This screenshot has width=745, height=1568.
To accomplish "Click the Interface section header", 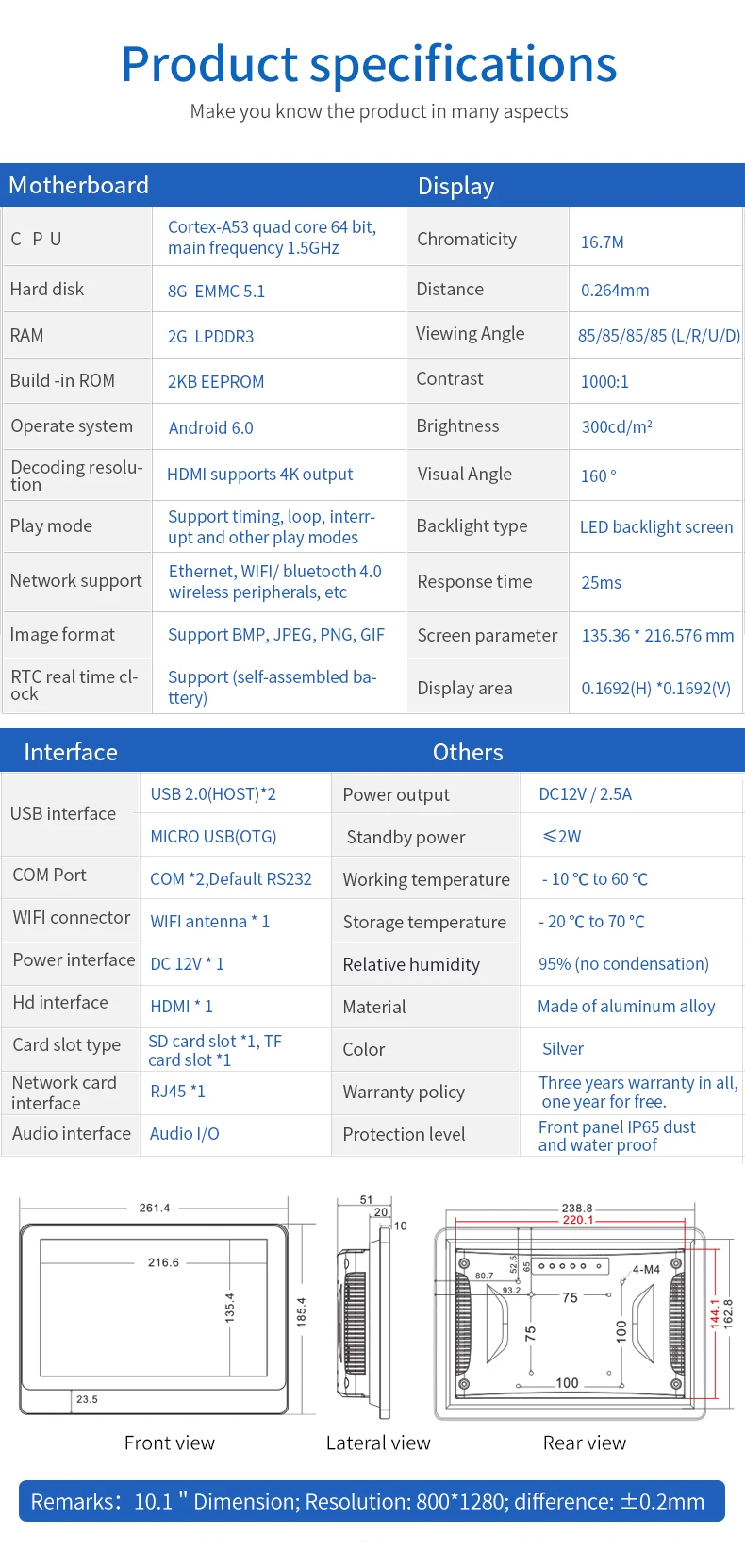I will click(71, 752).
